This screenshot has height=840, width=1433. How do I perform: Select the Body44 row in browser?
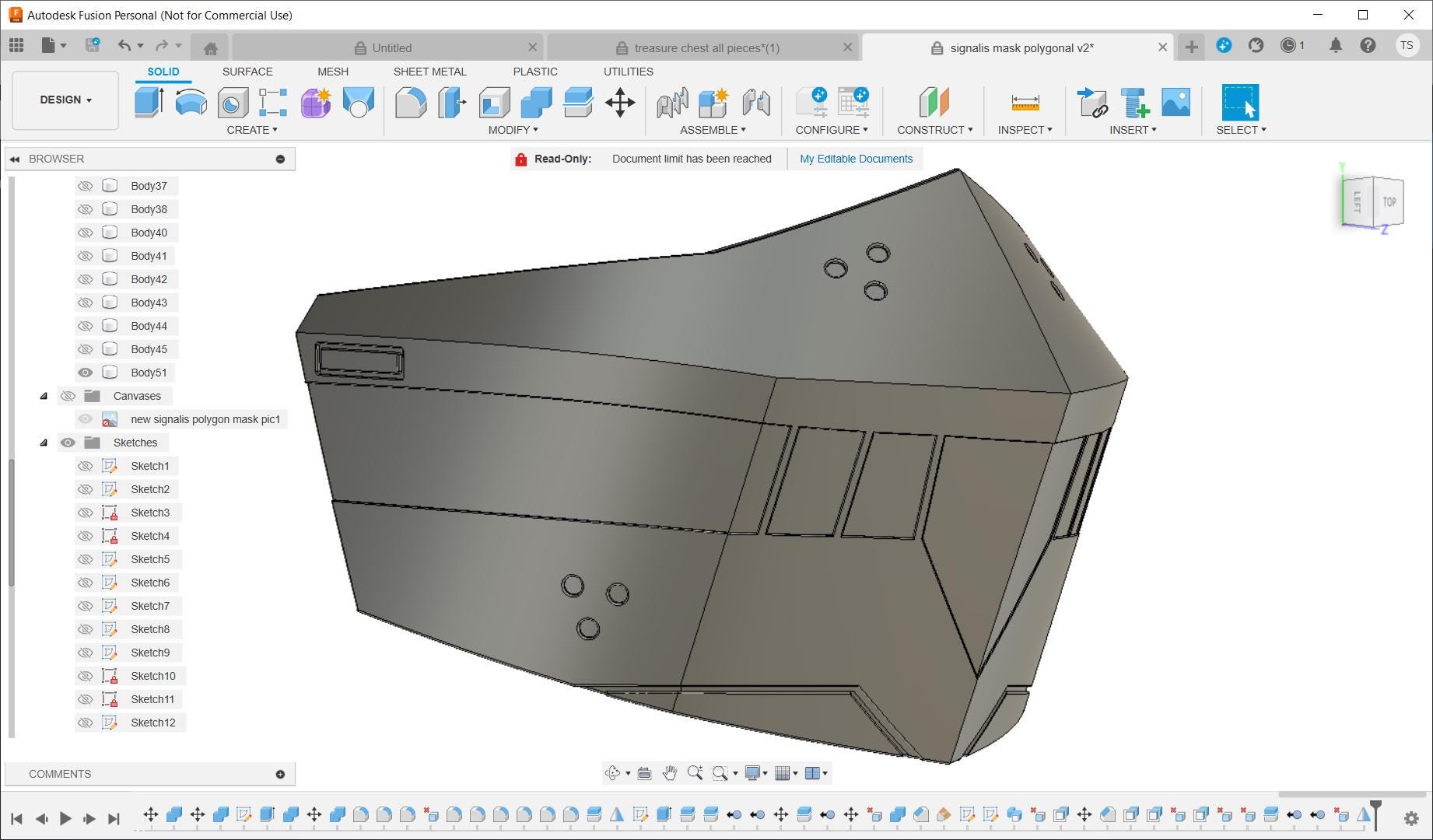[149, 326]
